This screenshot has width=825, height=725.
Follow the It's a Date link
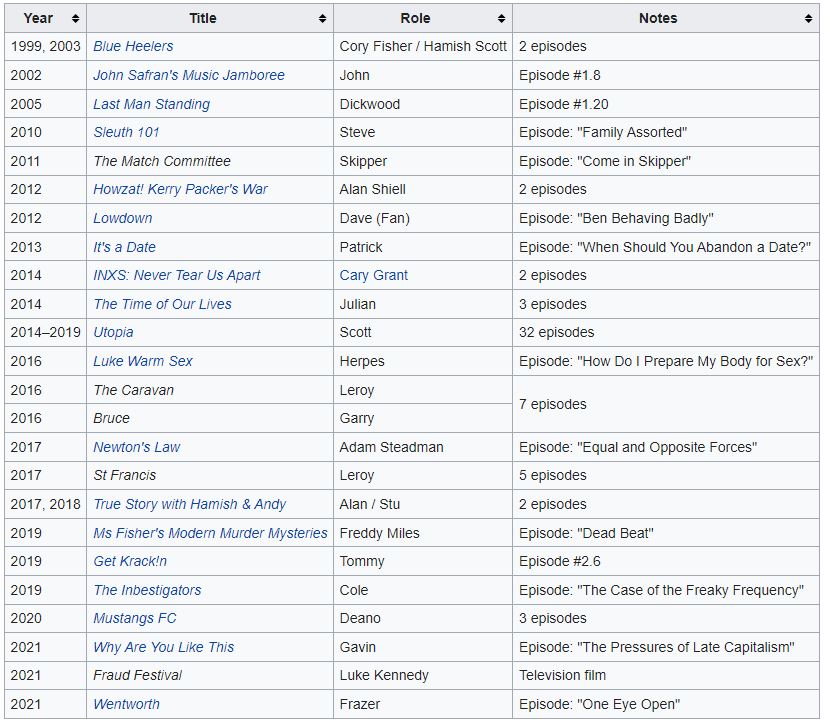[x=125, y=247]
